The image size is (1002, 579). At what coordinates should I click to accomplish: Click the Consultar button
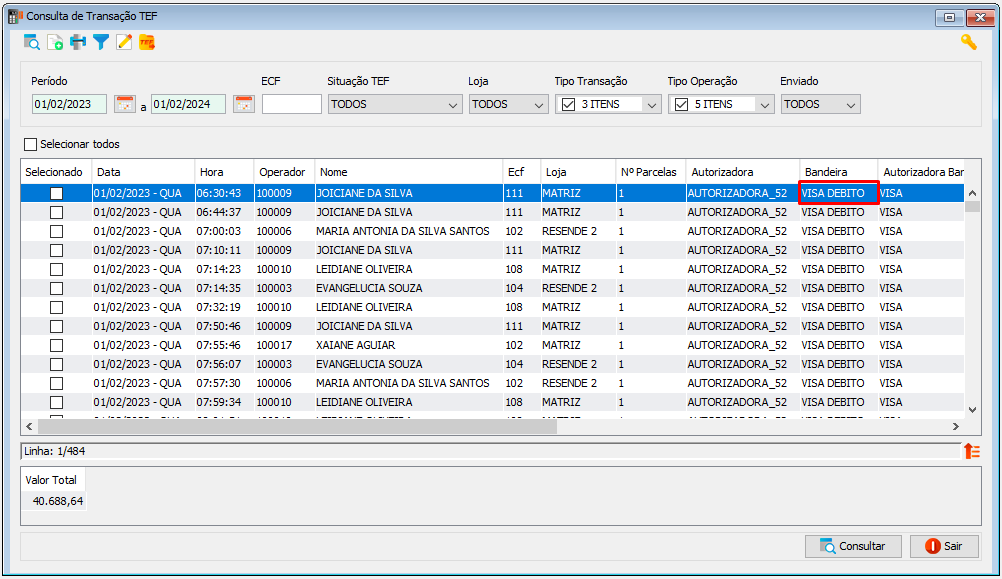click(x=853, y=546)
